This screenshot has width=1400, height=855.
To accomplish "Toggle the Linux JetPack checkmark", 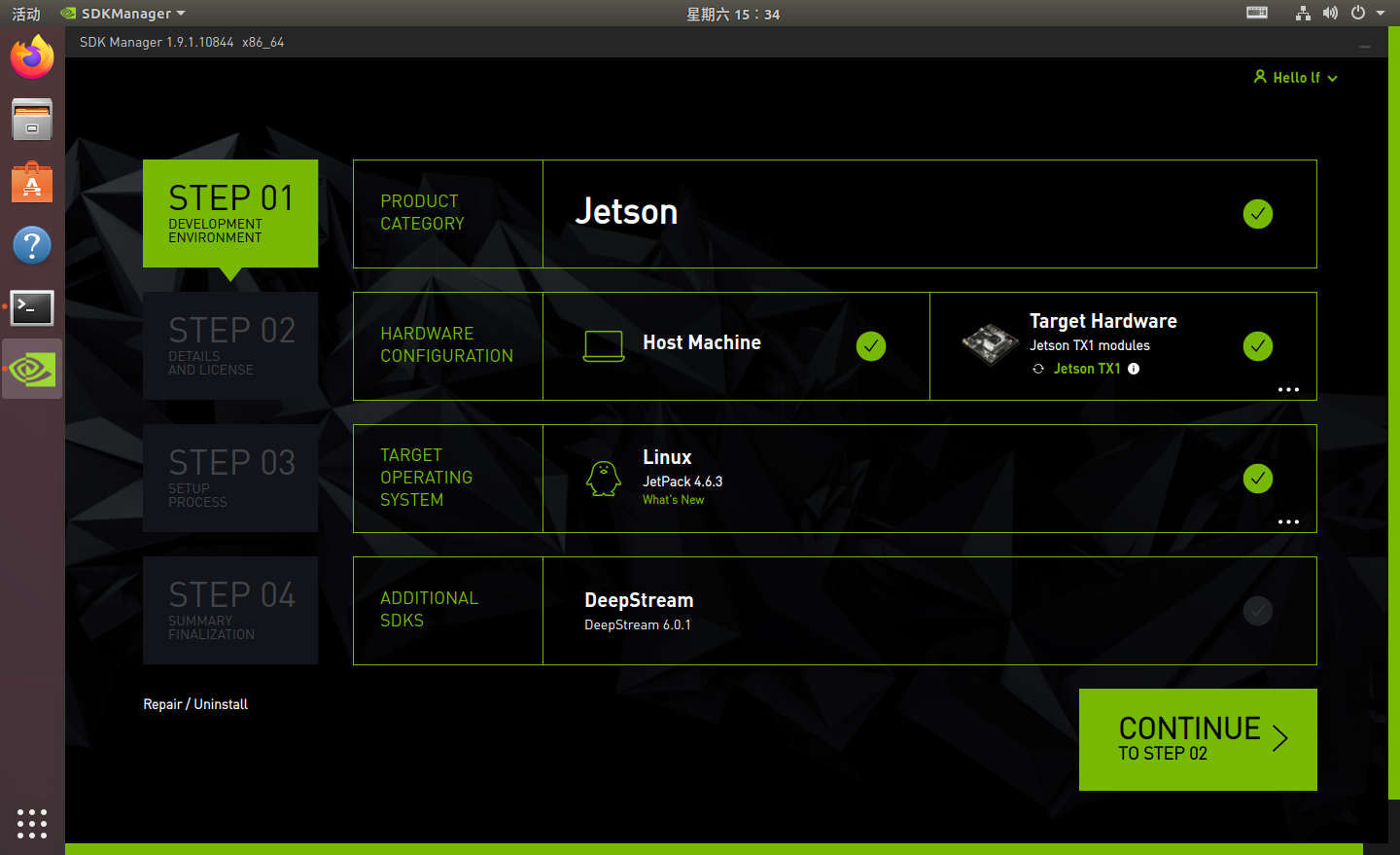I will pos(1258,479).
